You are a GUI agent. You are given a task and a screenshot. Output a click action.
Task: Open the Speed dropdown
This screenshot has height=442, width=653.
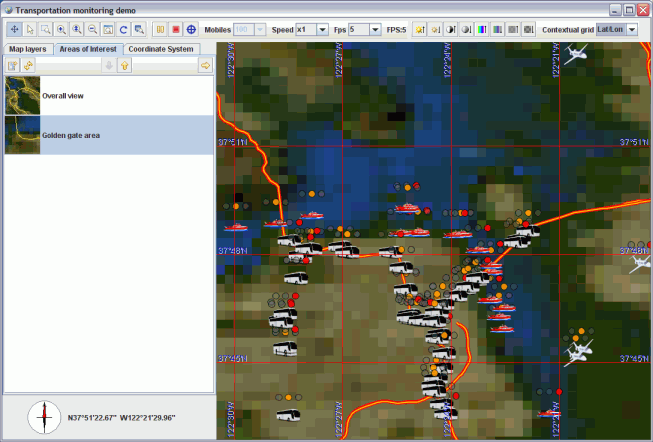pyautogui.click(x=322, y=30)
